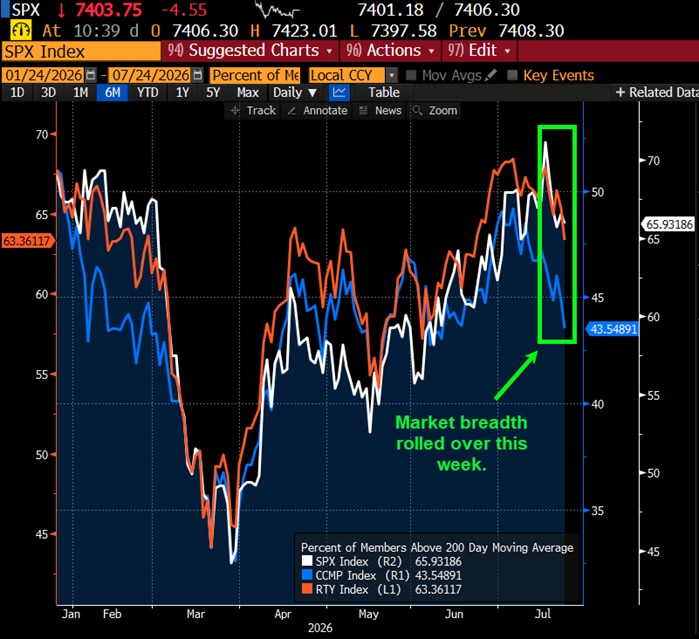Viewport: 699px width, 639px height.
Task: Enable the Key Events checkbox
Action: point(512,75)
